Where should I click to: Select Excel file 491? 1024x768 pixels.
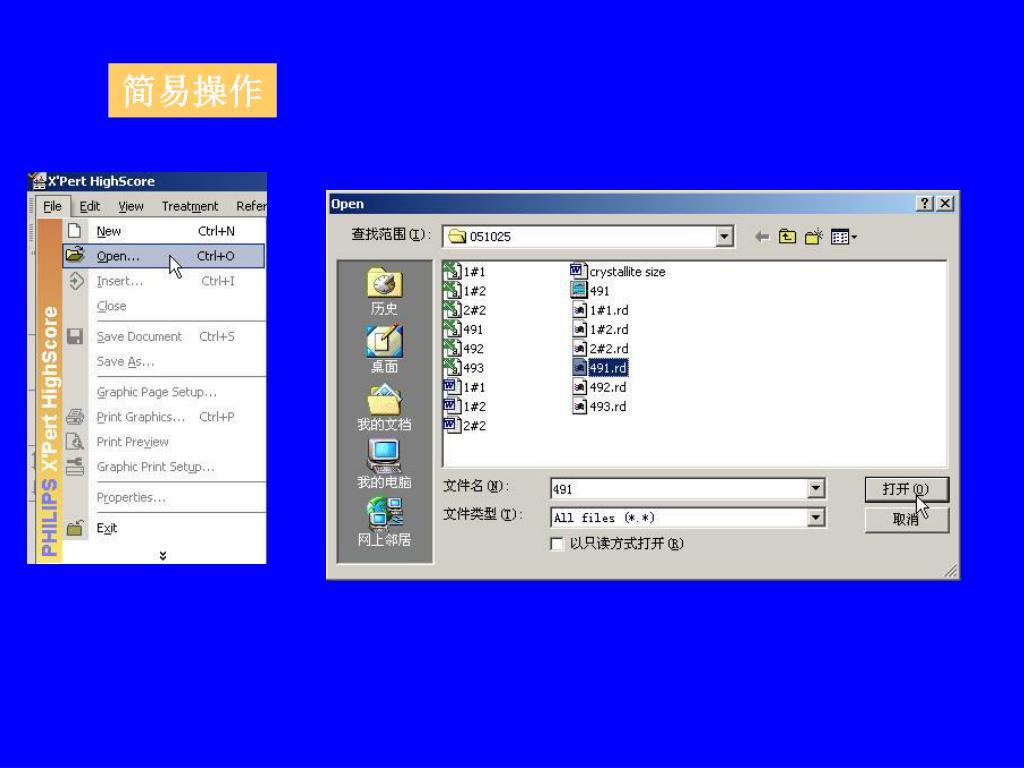464,329
